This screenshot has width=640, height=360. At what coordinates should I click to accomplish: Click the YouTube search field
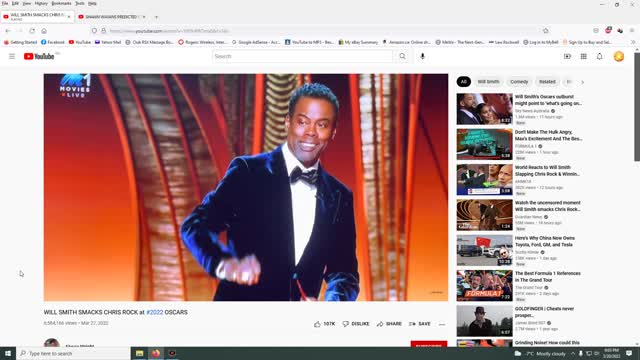click(302, 56)
